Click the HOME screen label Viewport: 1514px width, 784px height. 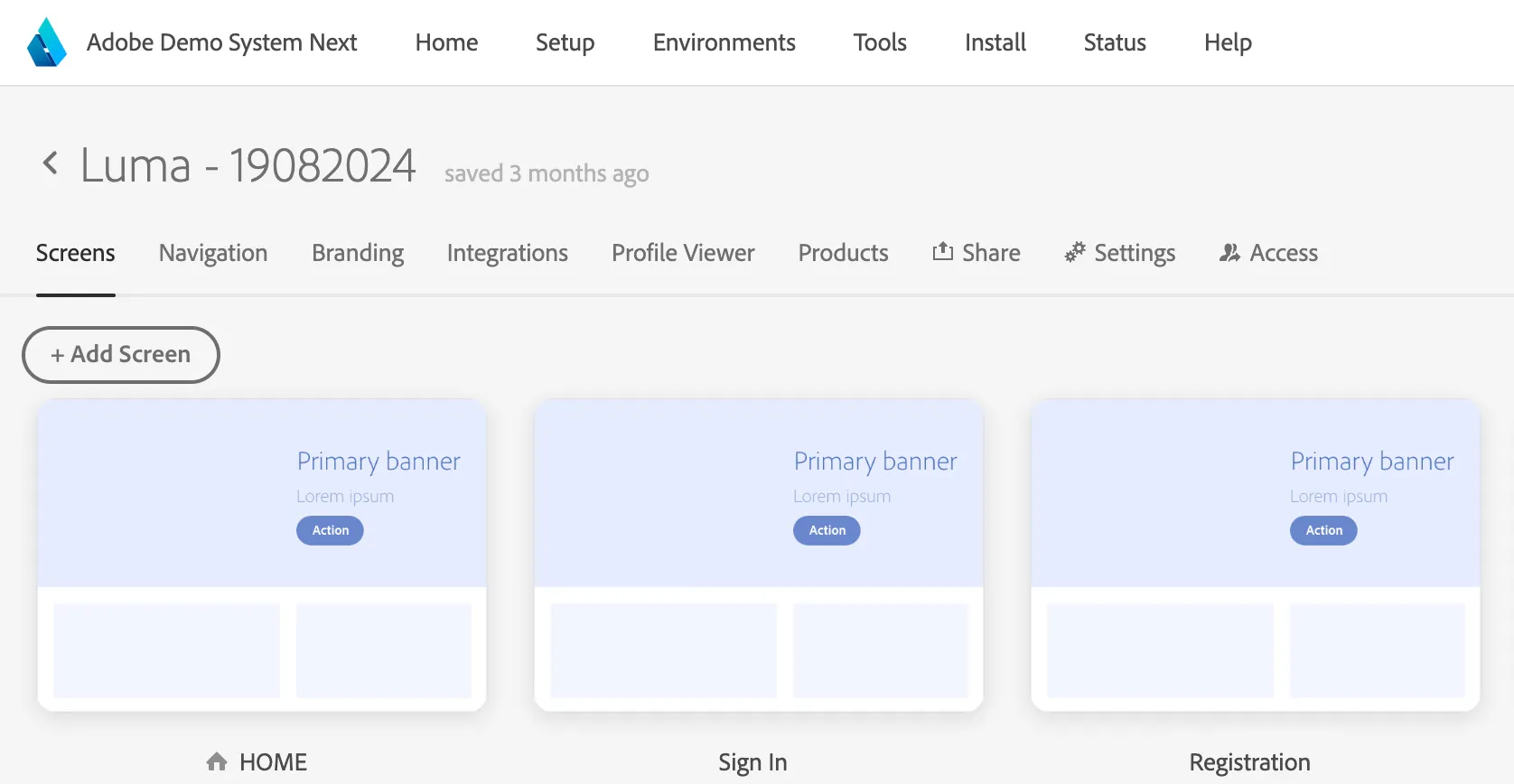click(273, 762)
